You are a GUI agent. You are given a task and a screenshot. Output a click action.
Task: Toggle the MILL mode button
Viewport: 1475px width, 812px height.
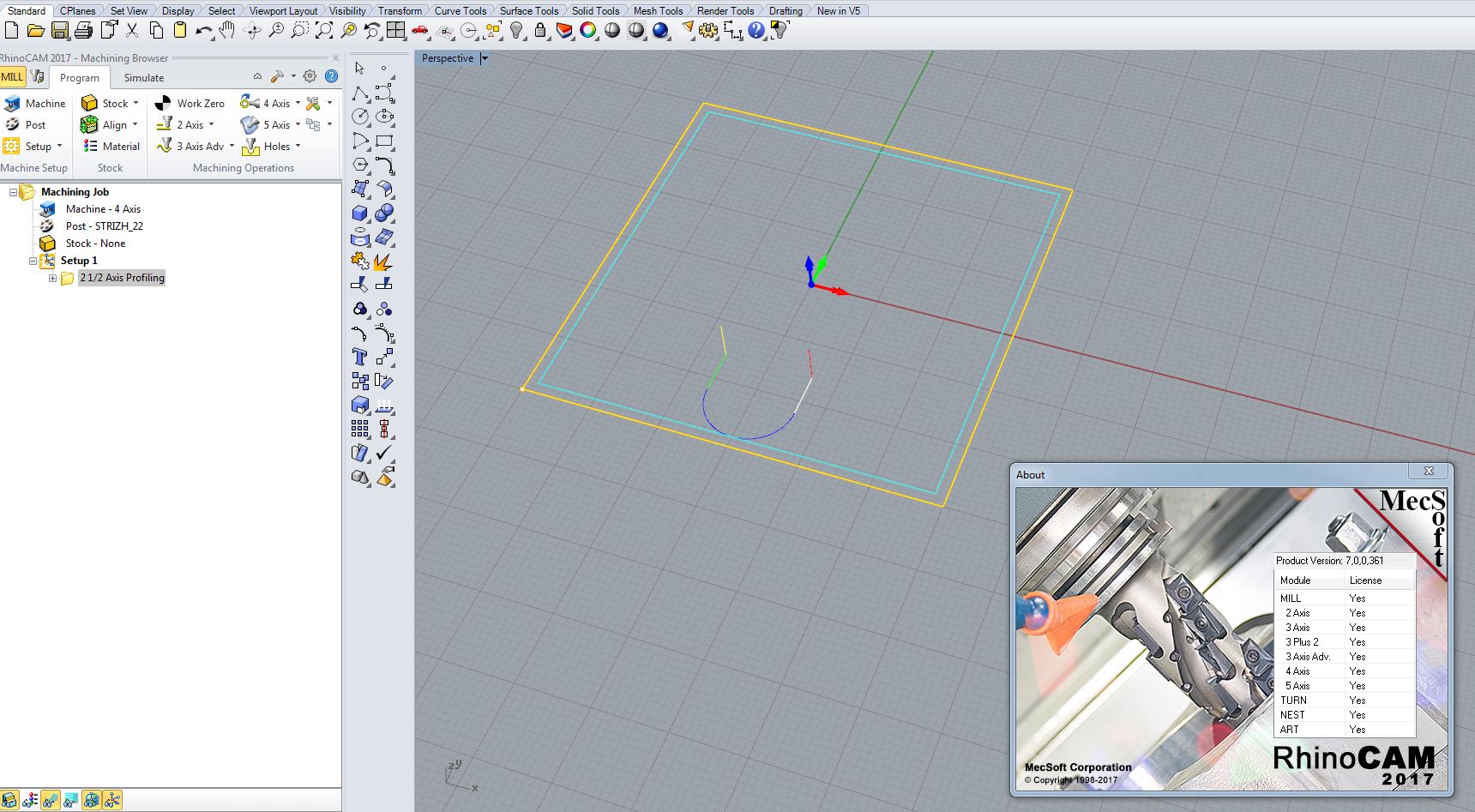point(12,77)
